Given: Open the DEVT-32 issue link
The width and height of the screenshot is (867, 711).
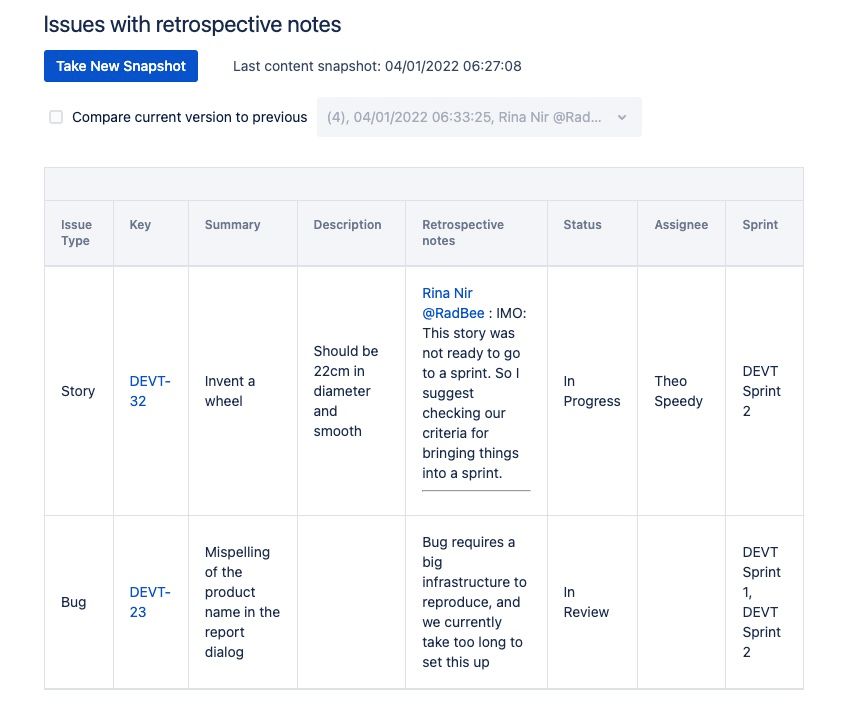Looking at the screenshot, I should pyautogui.click(x=138, y=391).
